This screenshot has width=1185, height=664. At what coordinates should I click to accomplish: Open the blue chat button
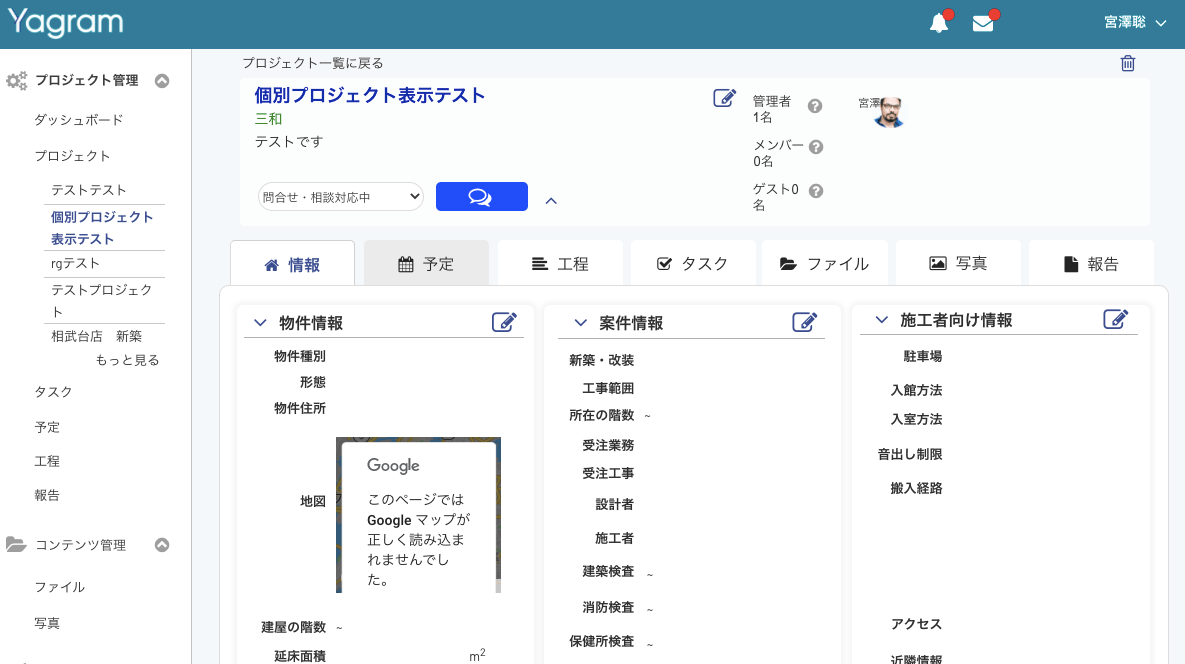click(481, 196)
